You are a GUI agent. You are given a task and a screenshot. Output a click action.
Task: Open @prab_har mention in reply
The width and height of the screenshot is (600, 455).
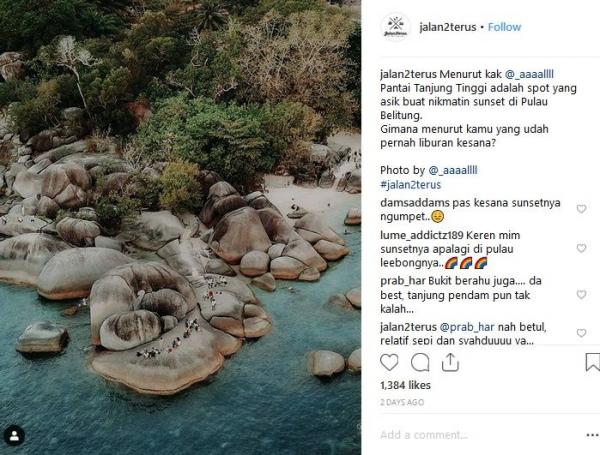click(462, 326)
